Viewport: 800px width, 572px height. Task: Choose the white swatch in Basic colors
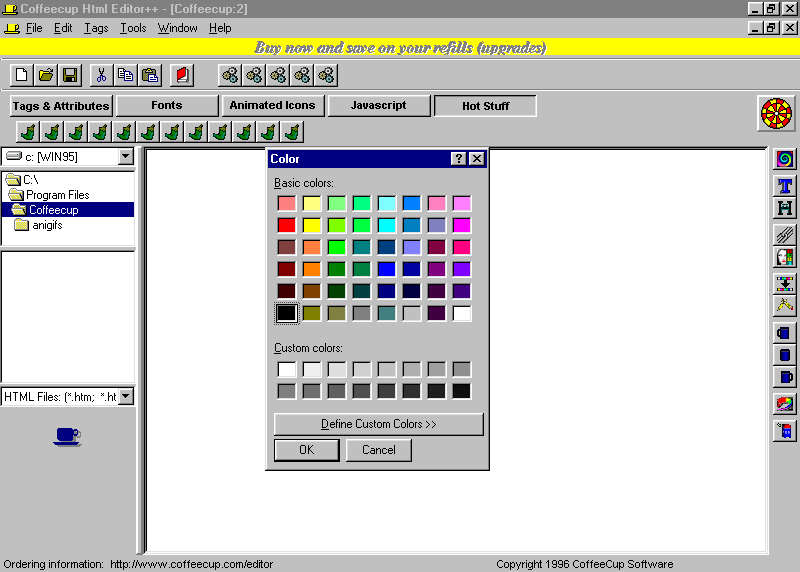pos(461,313)
